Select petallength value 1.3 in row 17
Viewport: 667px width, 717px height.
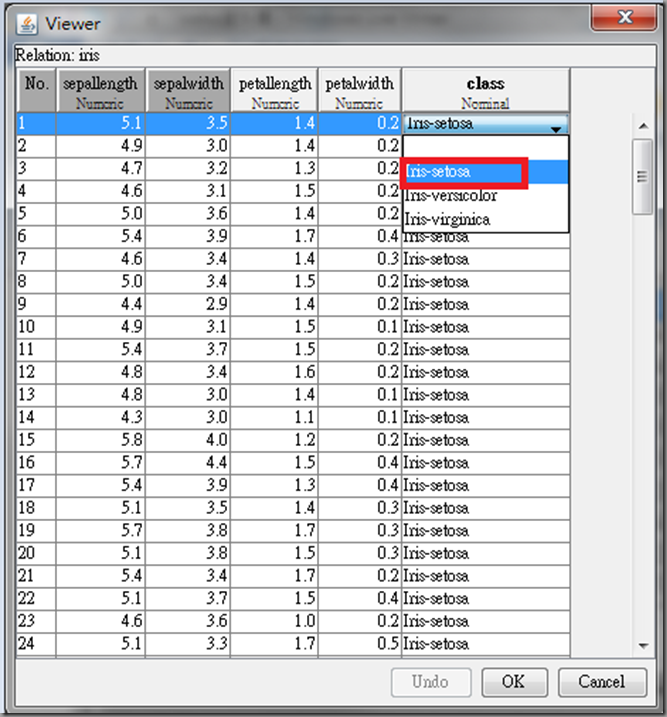pos(274,486)
